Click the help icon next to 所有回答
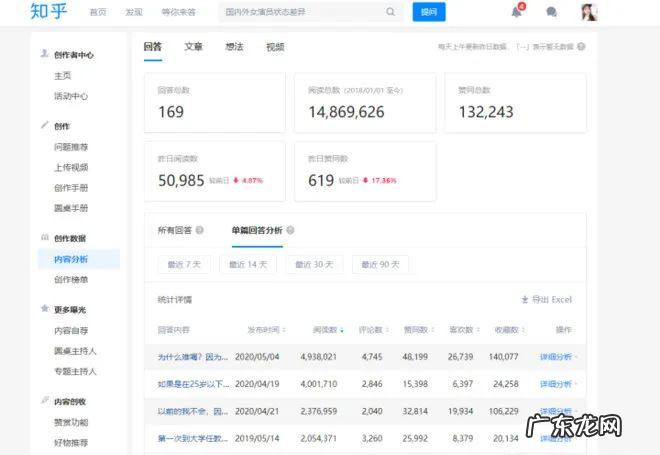The height and width of the screenshot is (455, 660). [x=200, y=230]
